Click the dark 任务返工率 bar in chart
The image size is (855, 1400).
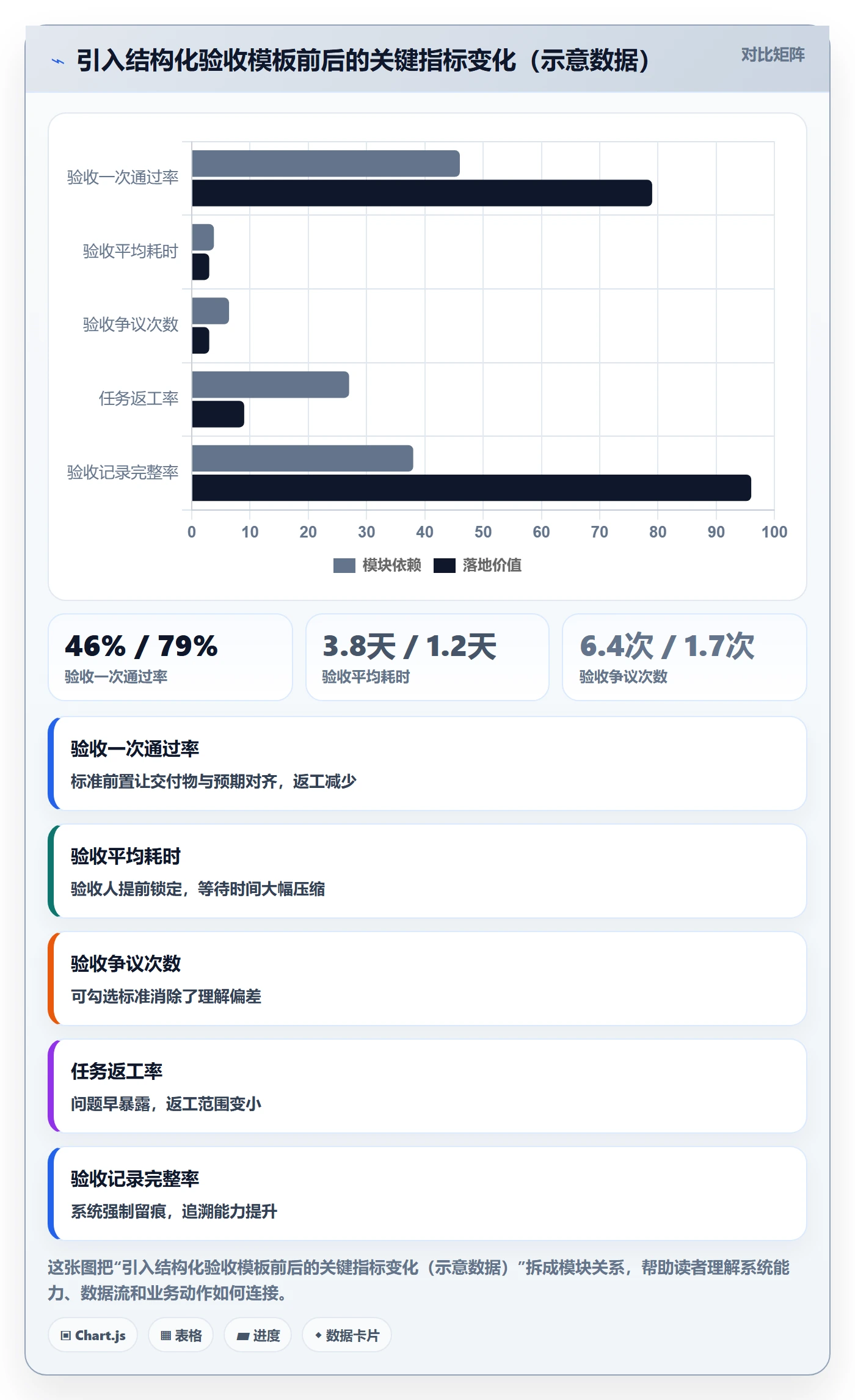pyautogui.click(x=218, y=414)
